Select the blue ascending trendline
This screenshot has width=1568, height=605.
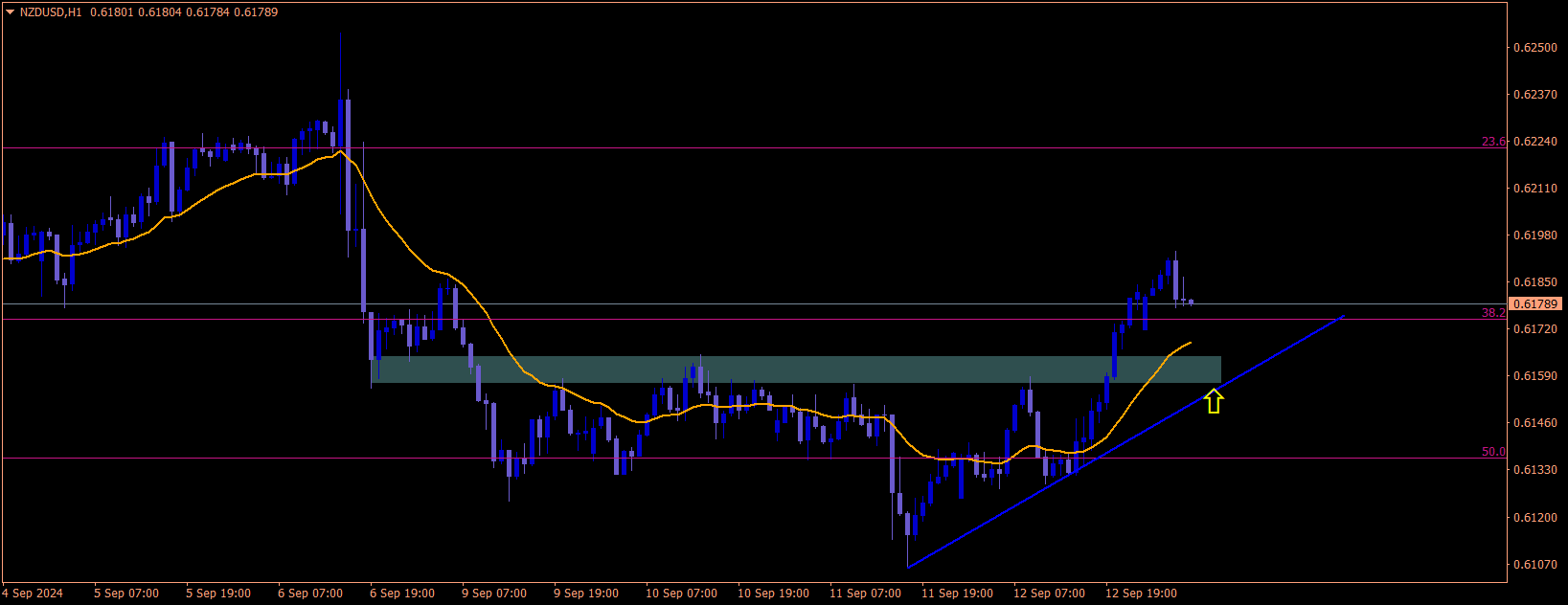click(x=1125, y=441)
